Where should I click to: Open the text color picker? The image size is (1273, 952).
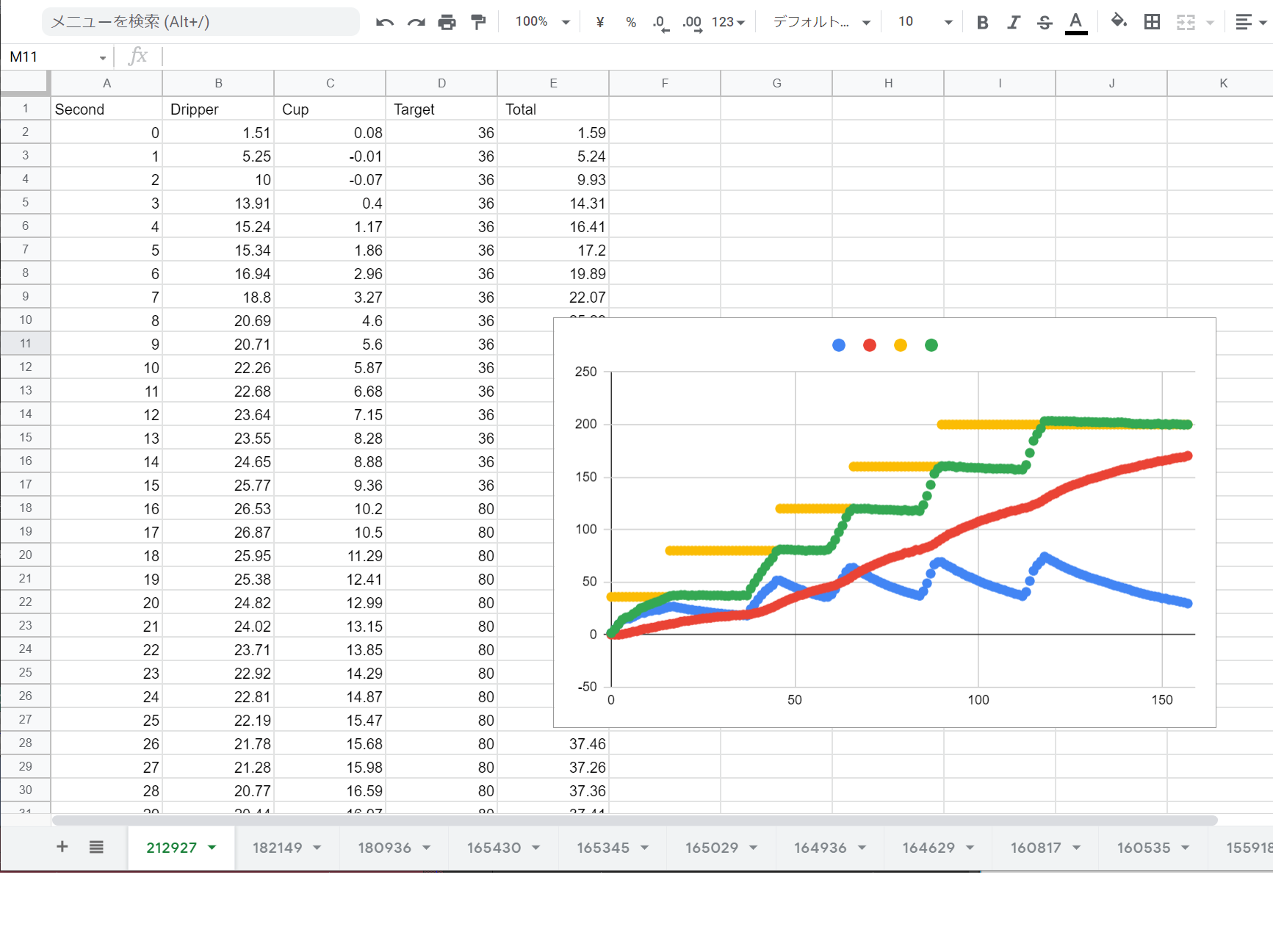pyautogui.click(x=1076, y=22)
